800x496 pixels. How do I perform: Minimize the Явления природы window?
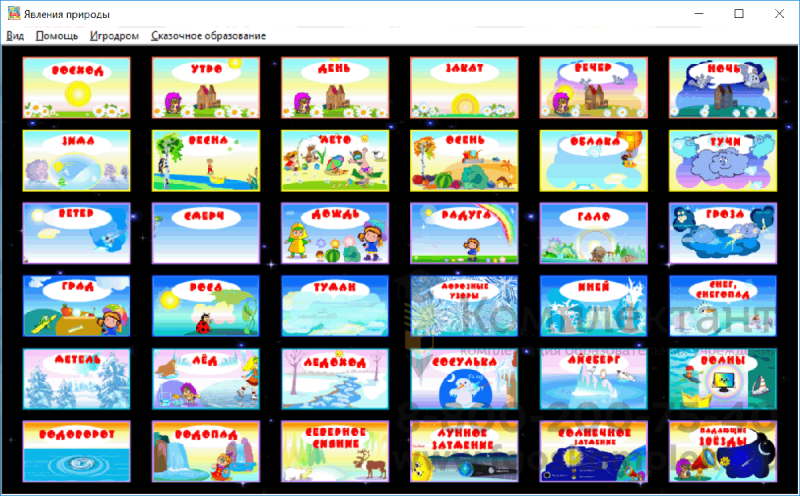[x=699, y=14]
